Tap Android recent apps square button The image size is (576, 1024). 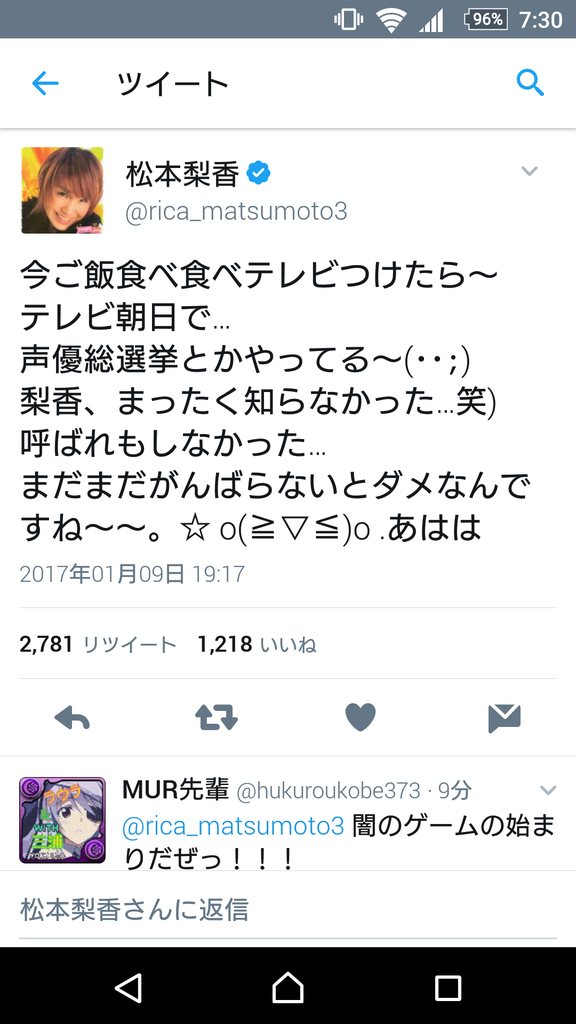(448, 987)
